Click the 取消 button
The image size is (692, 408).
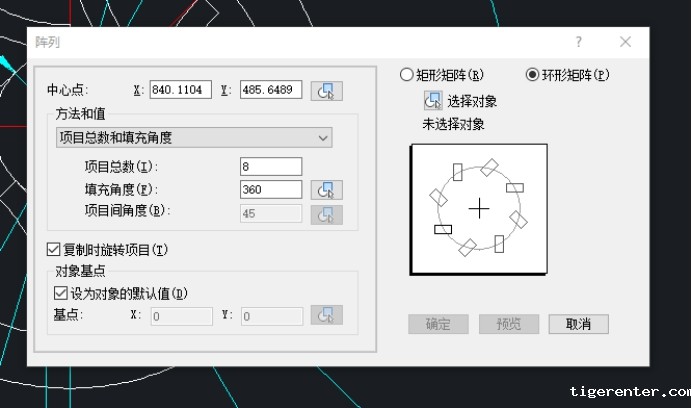point(579,324)
